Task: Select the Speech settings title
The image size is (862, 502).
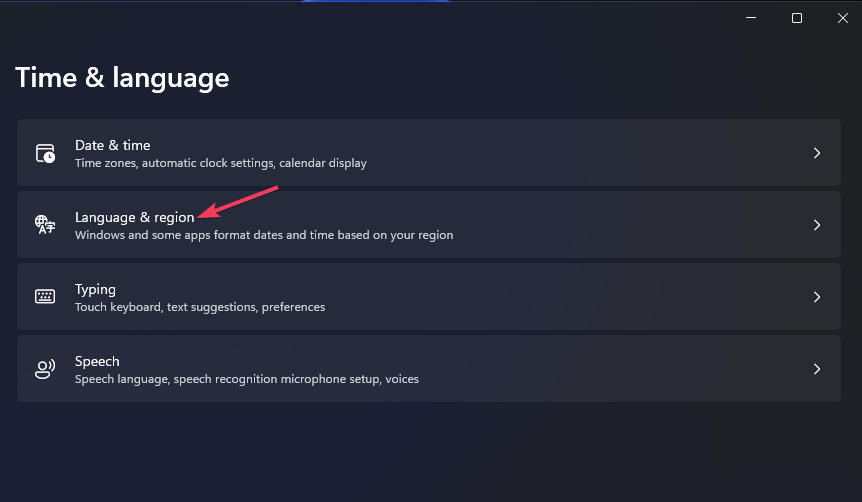Action: click(x=97, y=361)
